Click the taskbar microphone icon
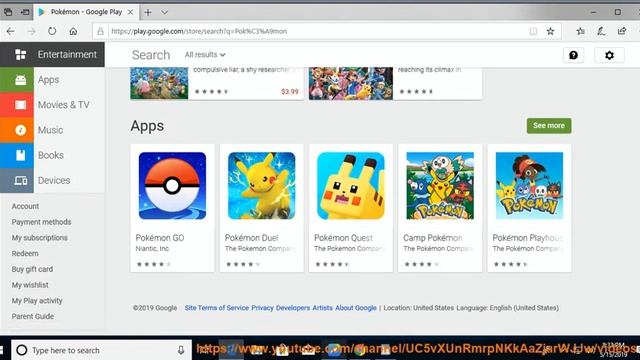This screenshot has height=360, width=640. (x=181, y=350)
